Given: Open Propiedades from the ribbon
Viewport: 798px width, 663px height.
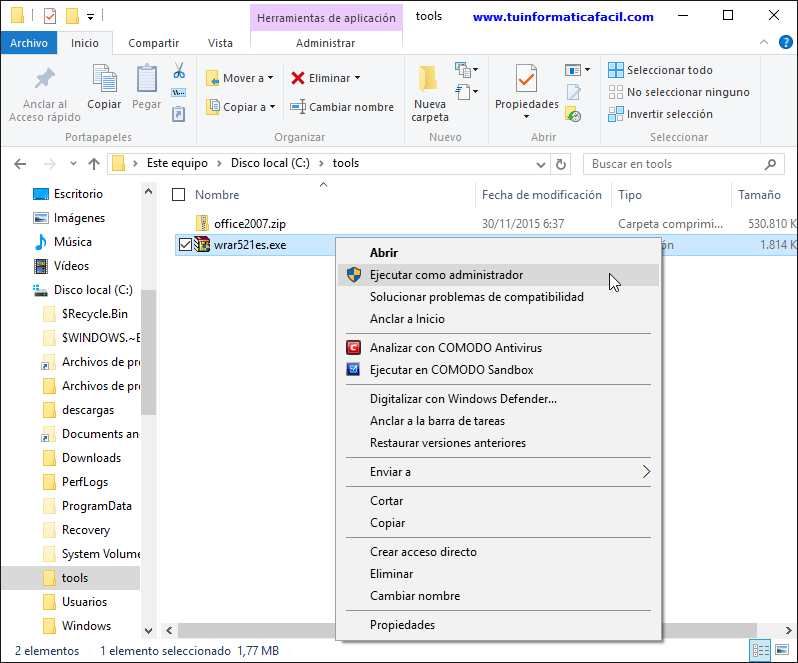Looking at the screenshot, I should pyautogui.click(x=526, y=92).
